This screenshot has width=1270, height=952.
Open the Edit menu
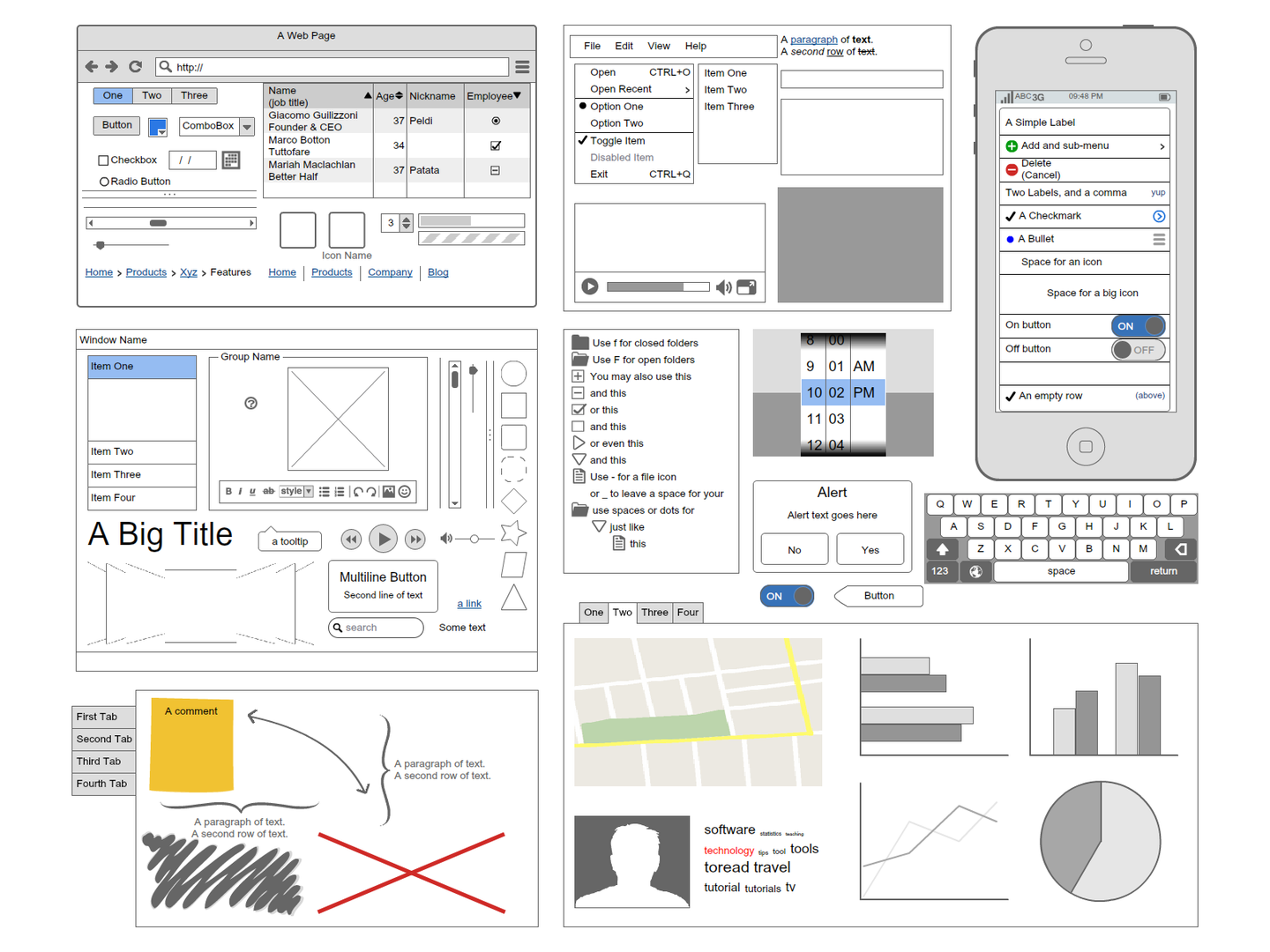click(x=624, y=46)
